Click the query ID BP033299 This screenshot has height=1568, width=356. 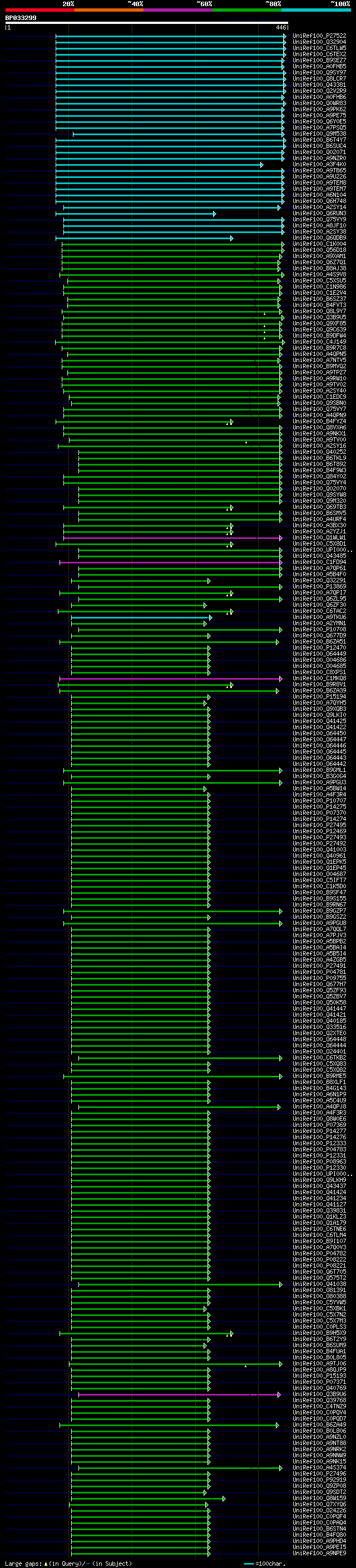21,18
